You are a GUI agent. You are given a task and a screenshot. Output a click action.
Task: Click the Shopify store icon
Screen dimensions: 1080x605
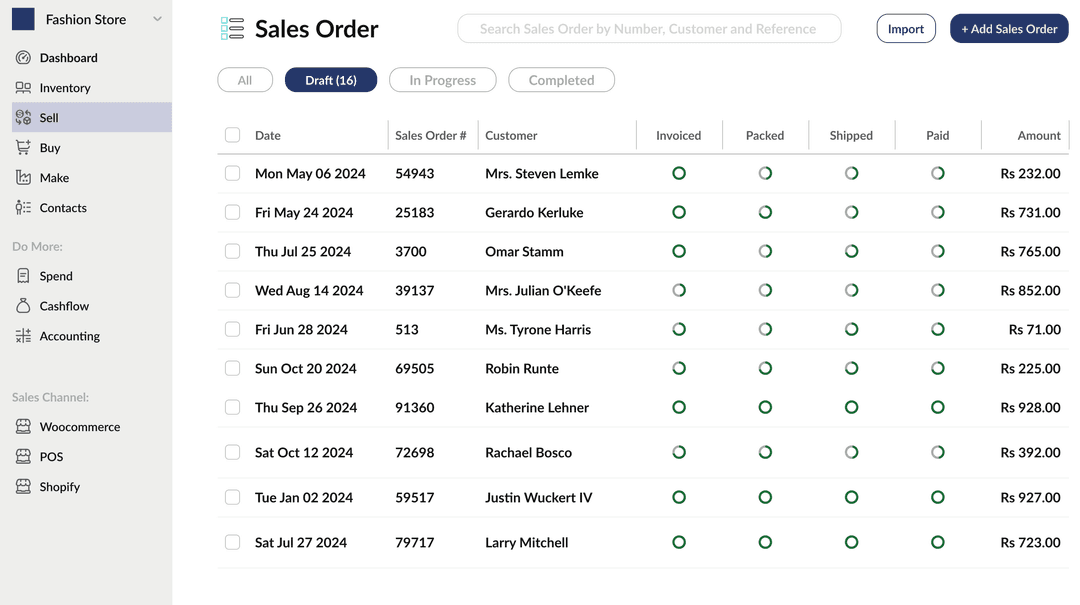(23, 487)
